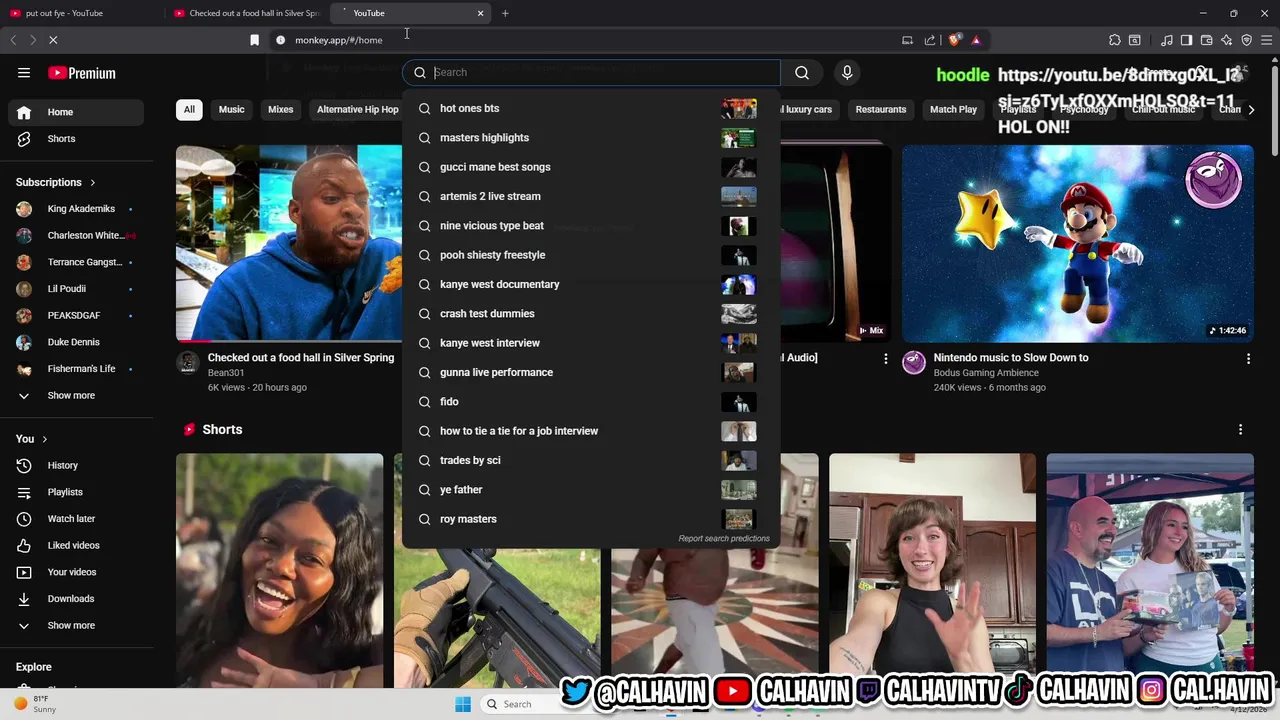Click Brave Rewards triangle icon
The height and width of the screenshot is (720, 1280).
click(x=976, y=40)
